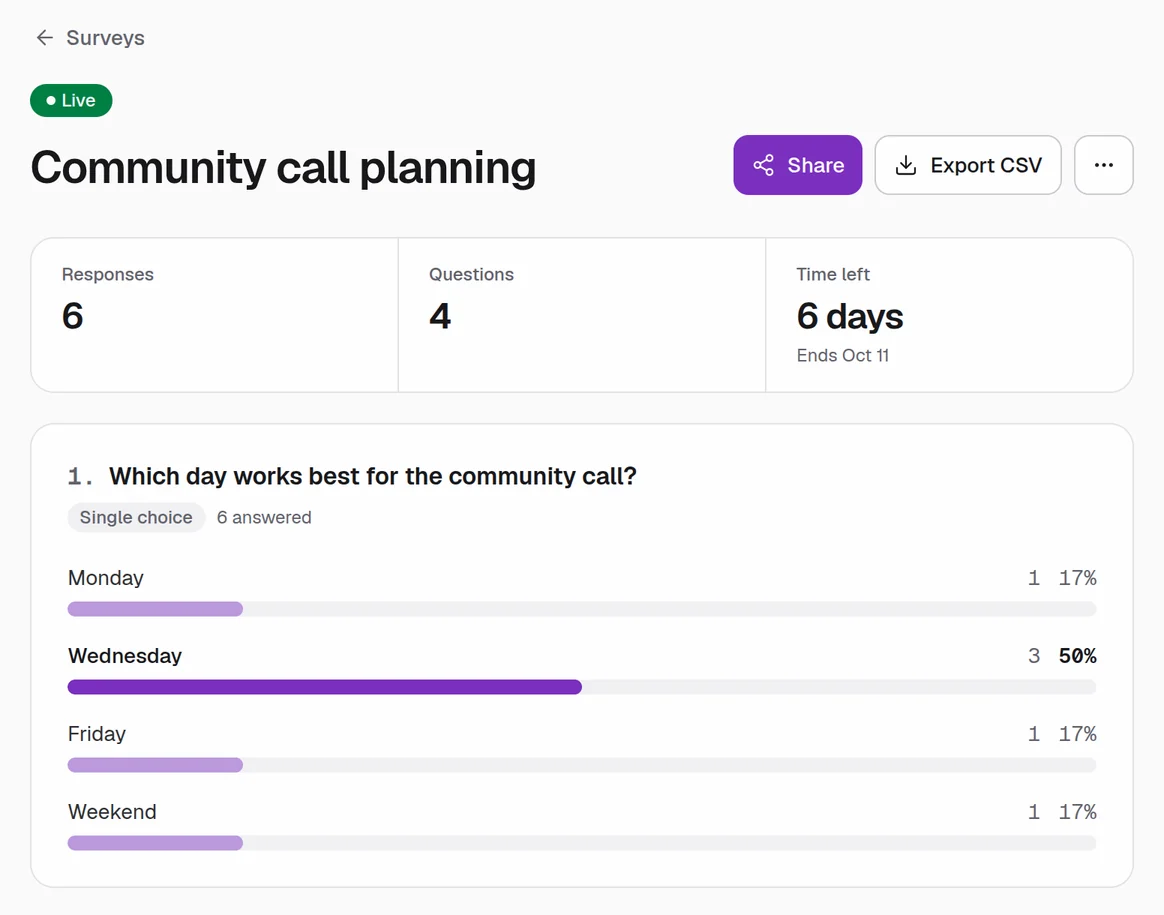This screenshot has height=915, width=1164.
Task: Click the 'Ends Oct 11' text
Action: pos(843,355)
